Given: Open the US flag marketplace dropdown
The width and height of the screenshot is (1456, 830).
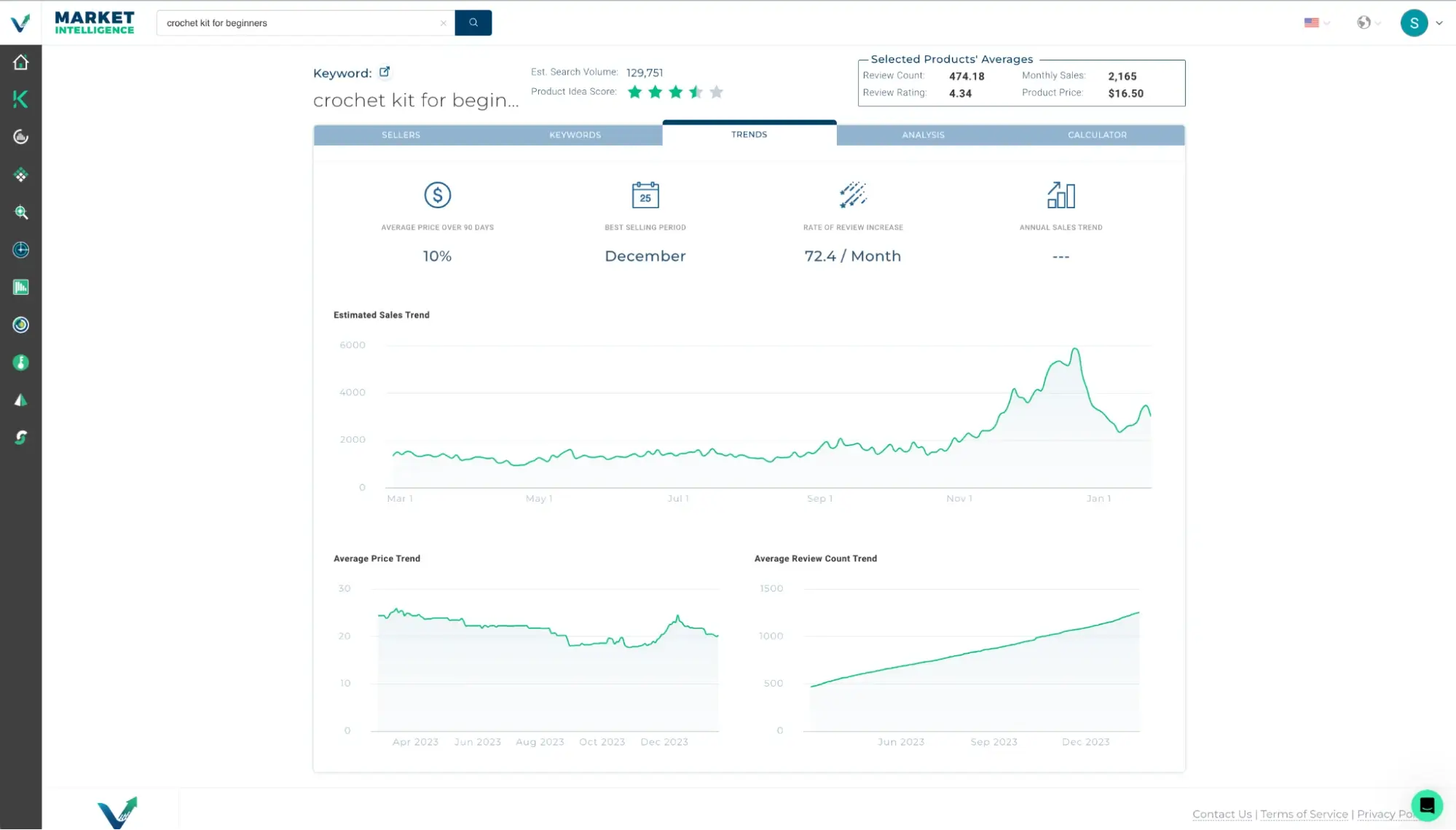Looking at the screenshot, I should coord(1317,23).
